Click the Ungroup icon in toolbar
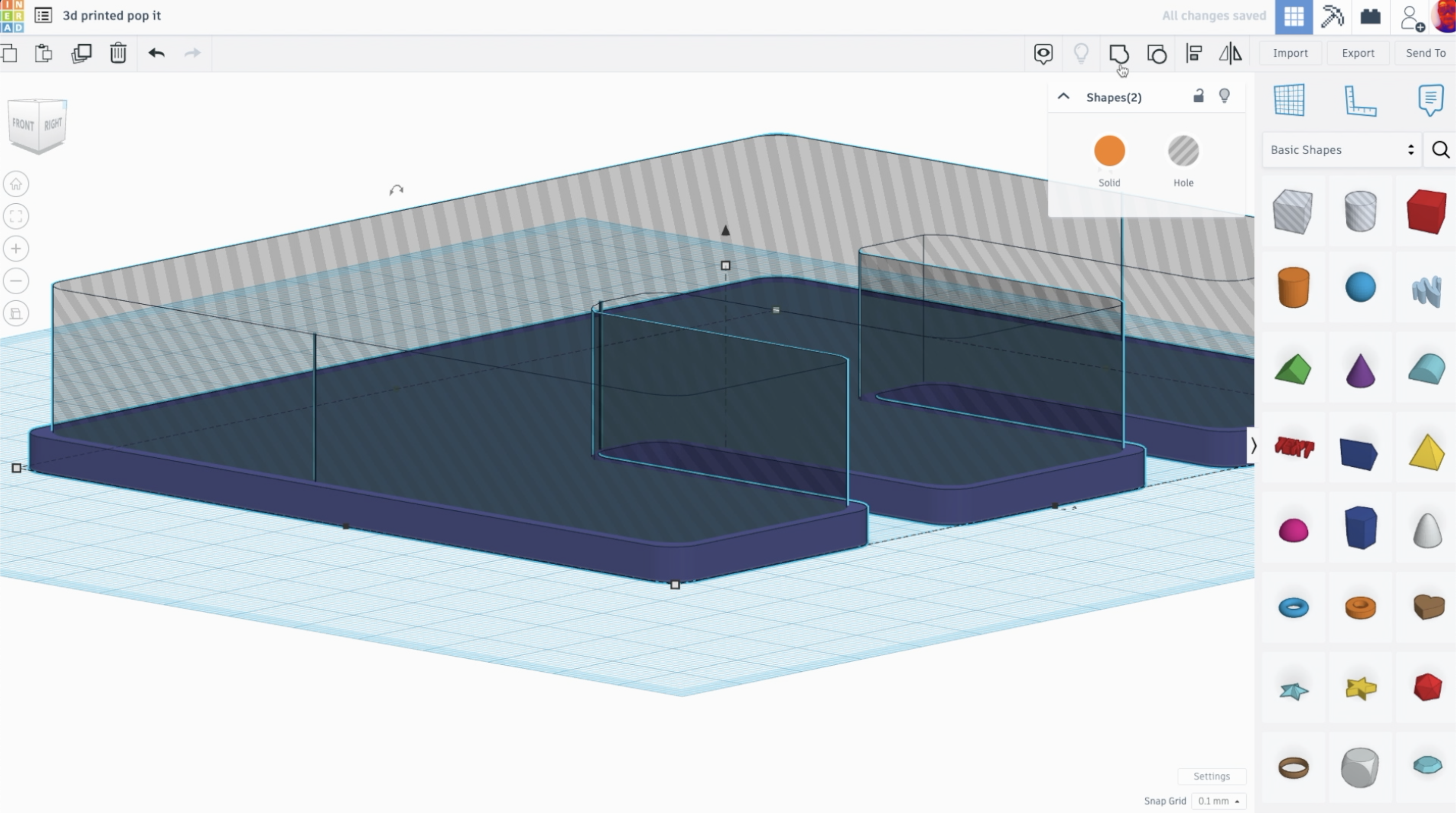Screen dimensions: 1456x813 click(x=1157, y=54)
